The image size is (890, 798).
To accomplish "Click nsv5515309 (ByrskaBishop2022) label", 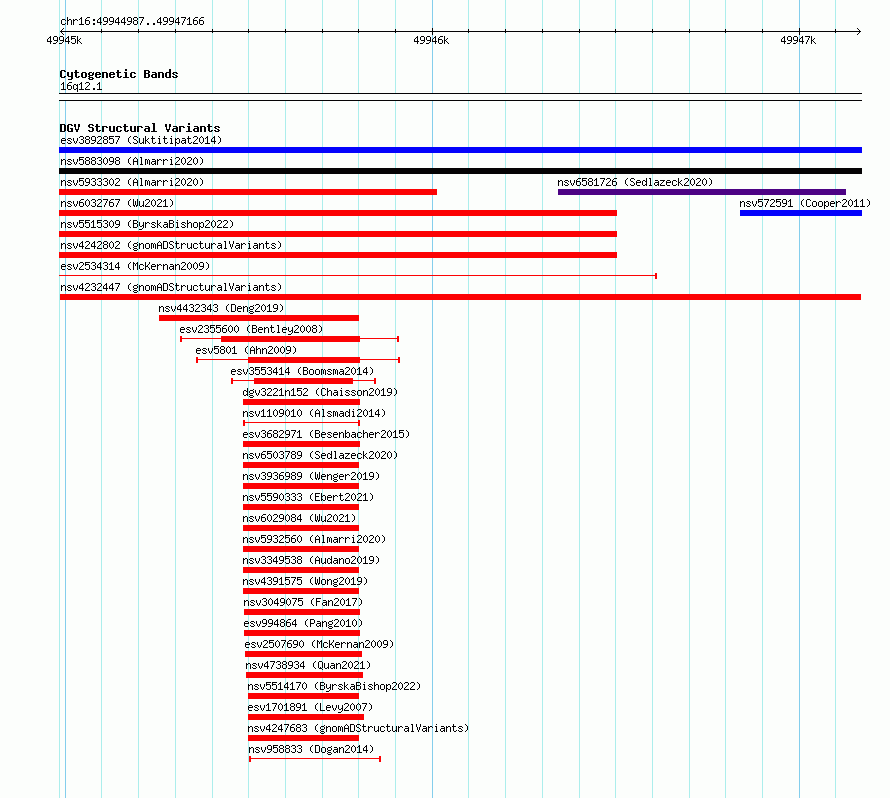I will (x=147, y=224).
